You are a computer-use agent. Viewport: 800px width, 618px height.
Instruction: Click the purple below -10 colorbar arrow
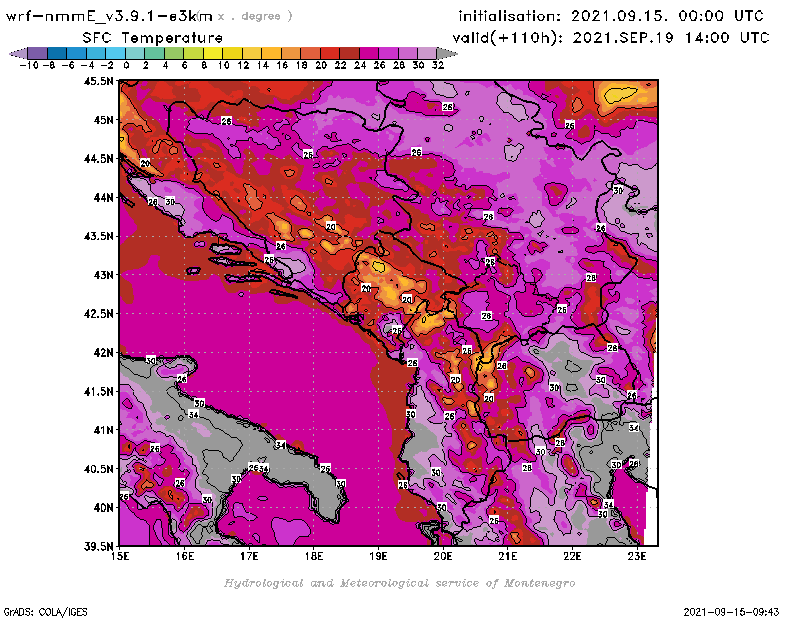click(x=15, y=52)
